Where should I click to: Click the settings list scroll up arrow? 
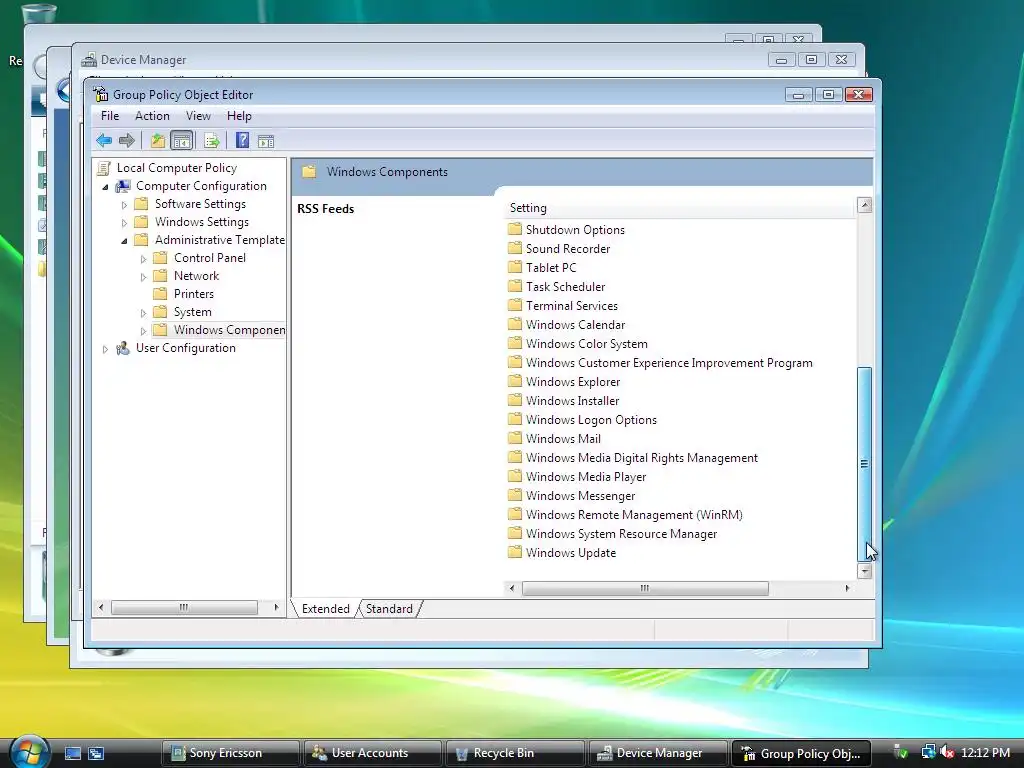tap(864, 205)
